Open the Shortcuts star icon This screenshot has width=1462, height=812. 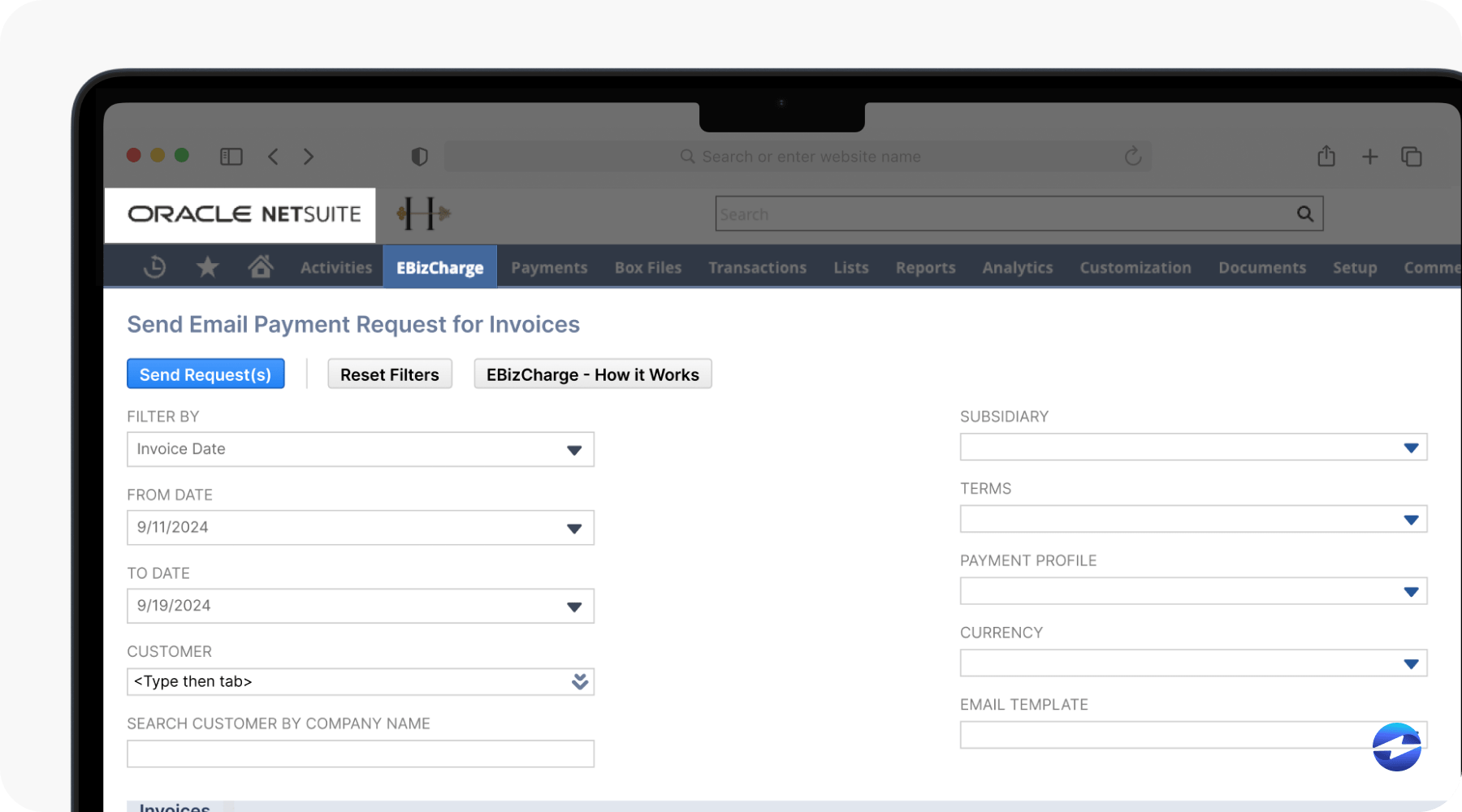[x=208, y=266]
